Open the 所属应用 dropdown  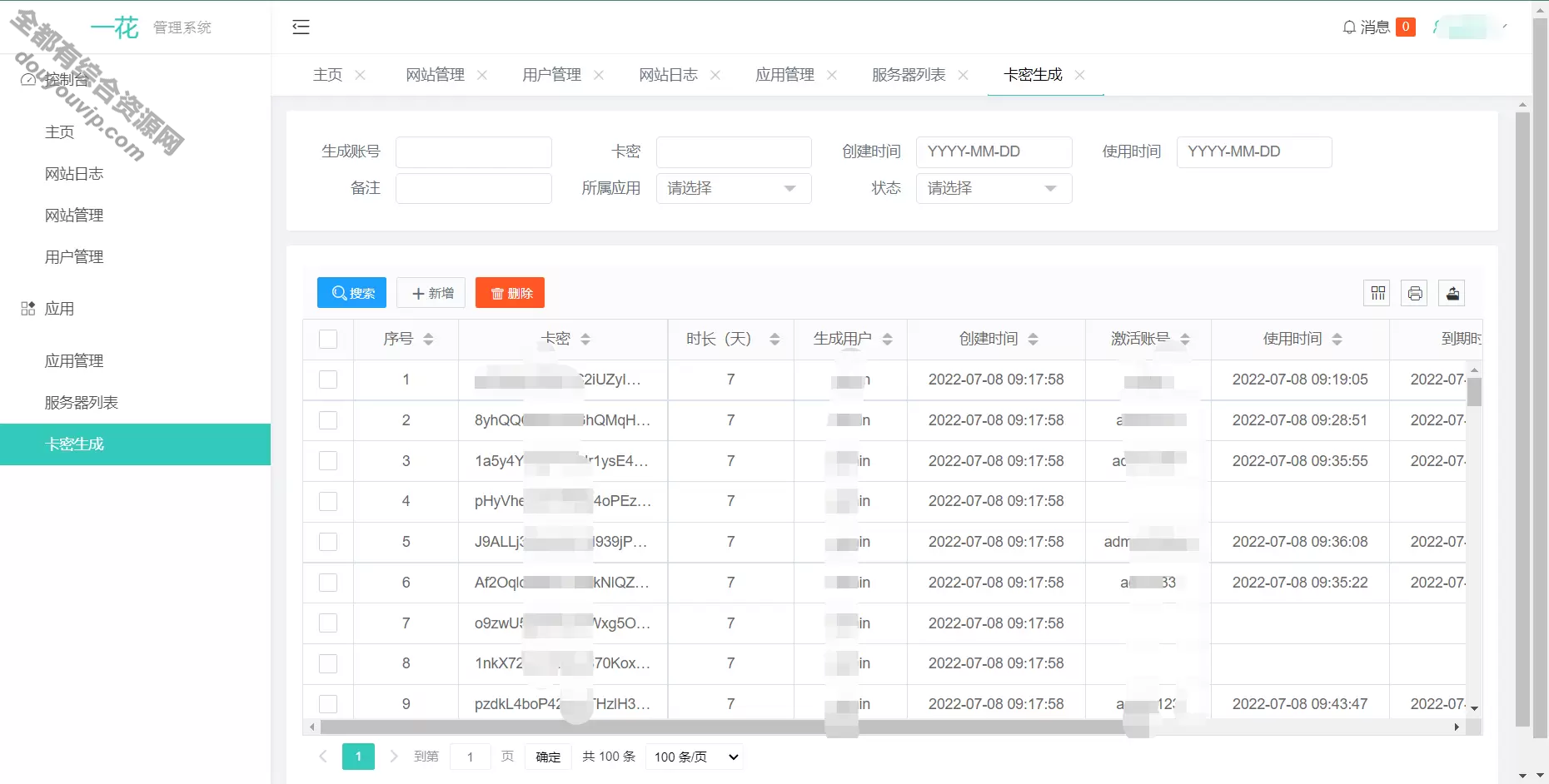point(734,188)
